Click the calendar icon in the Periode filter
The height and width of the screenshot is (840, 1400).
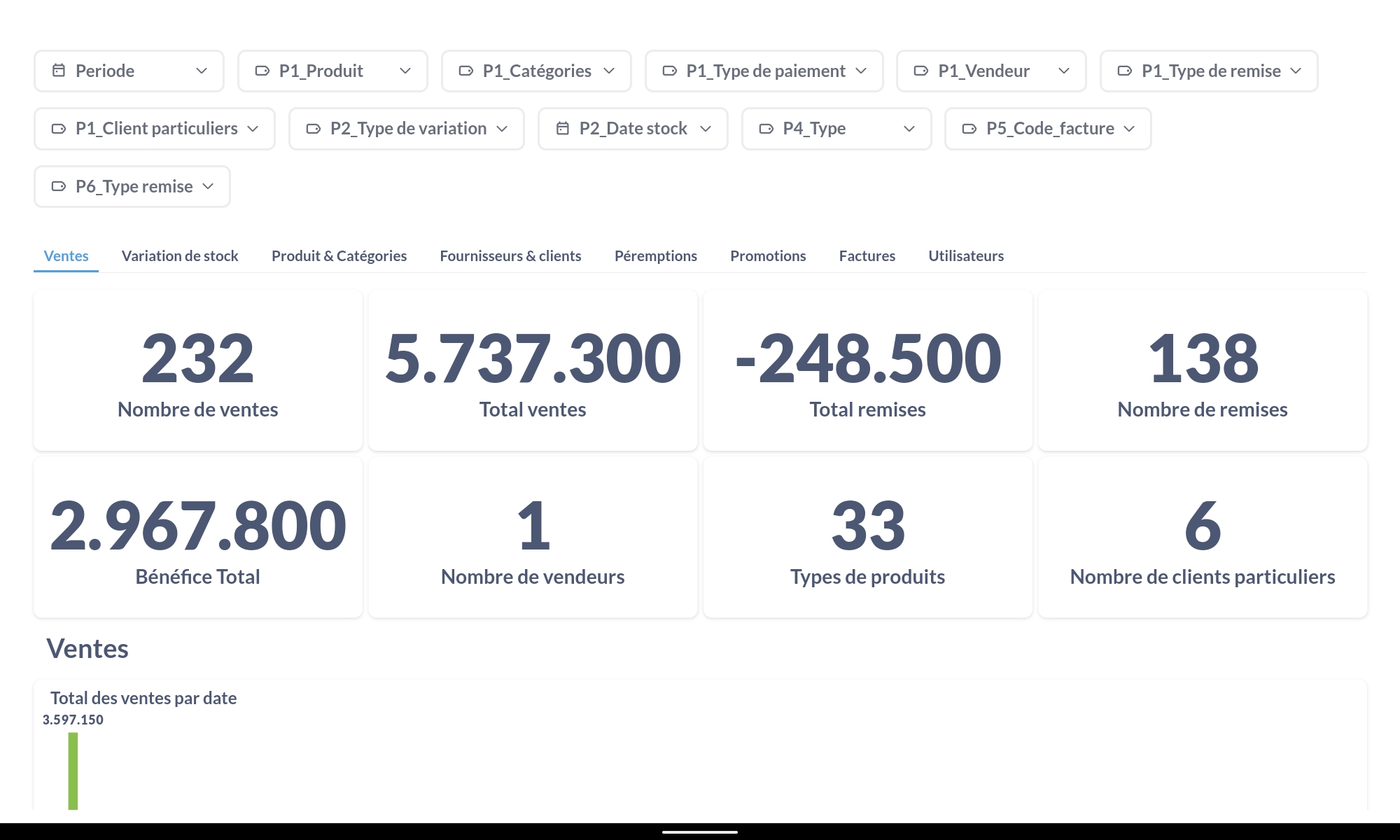(59, 71)
